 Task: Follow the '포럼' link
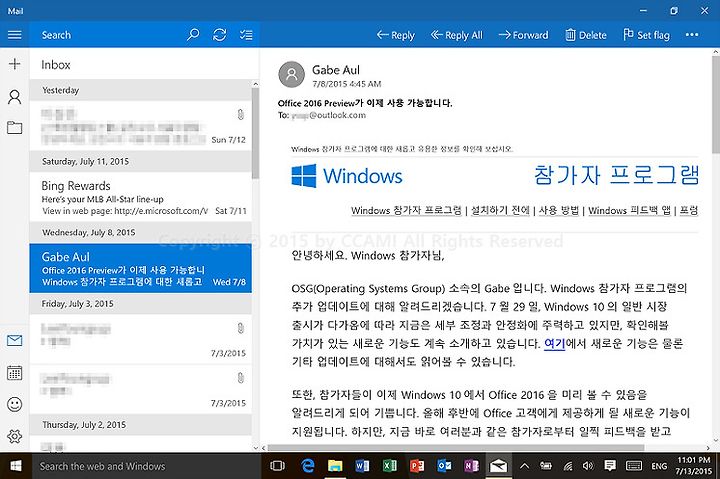point(689,210)
